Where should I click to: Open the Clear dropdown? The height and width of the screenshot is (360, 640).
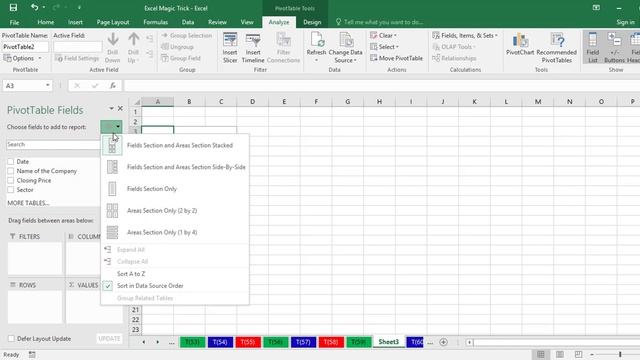coord(383,36)
